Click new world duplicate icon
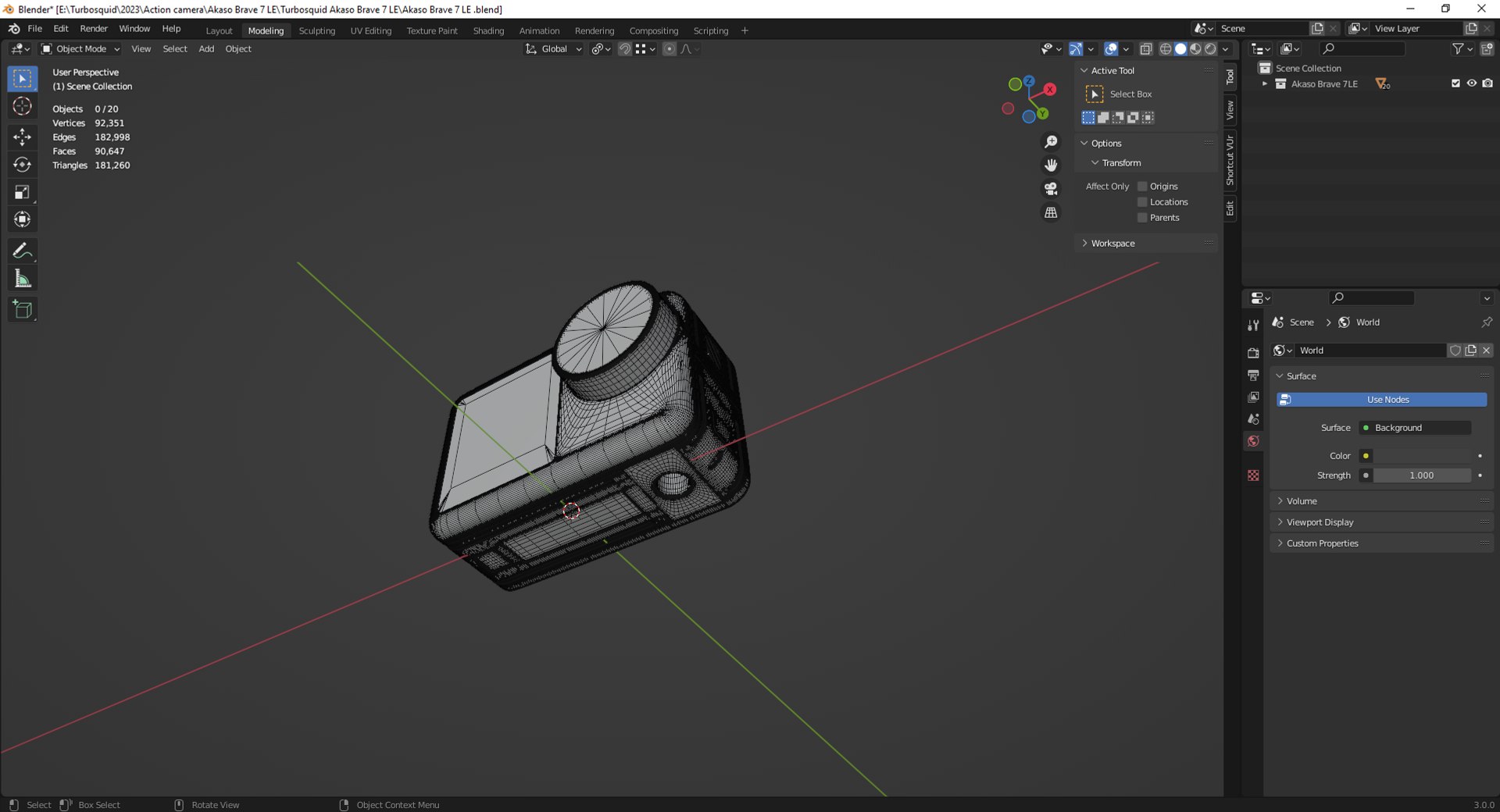Viewport: 1500px width, 812px height. pyautogui.click(x=1470, y=351)
